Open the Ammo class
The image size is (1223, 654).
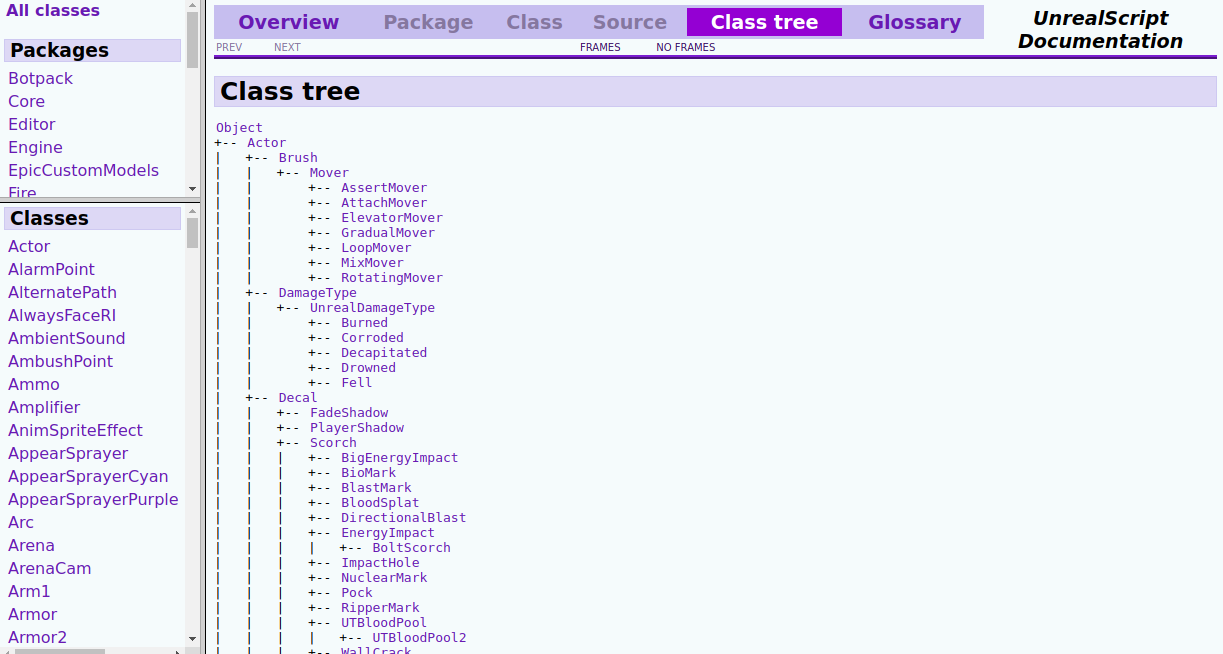pos(34,384)
